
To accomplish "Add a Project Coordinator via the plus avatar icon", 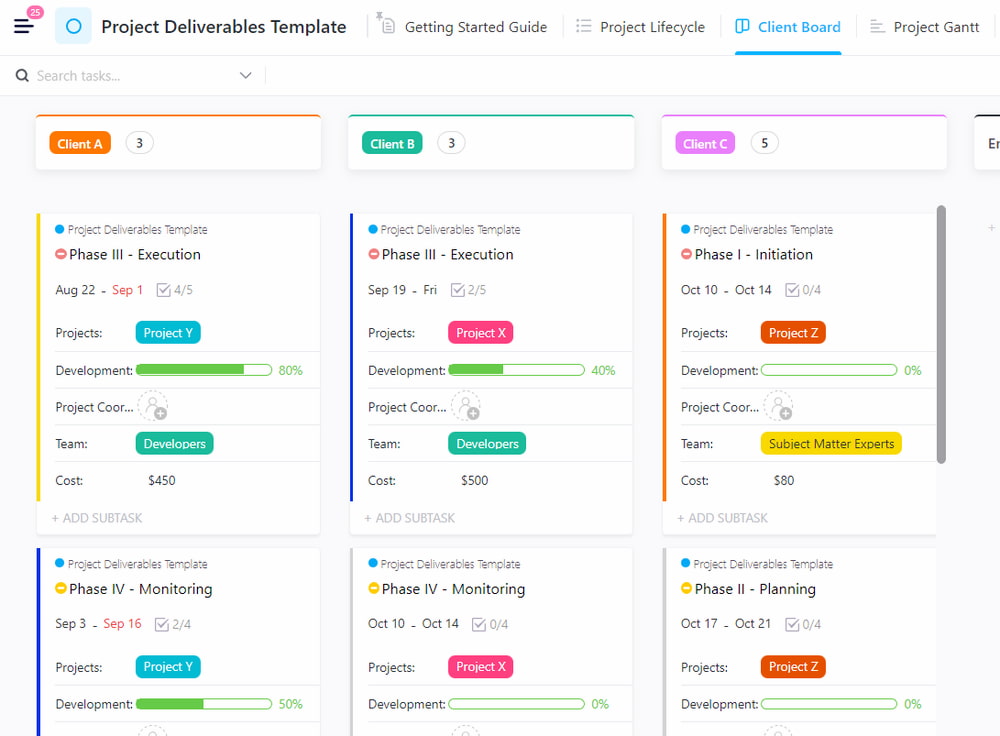I will pyautogui.click(x=154, y=405).
